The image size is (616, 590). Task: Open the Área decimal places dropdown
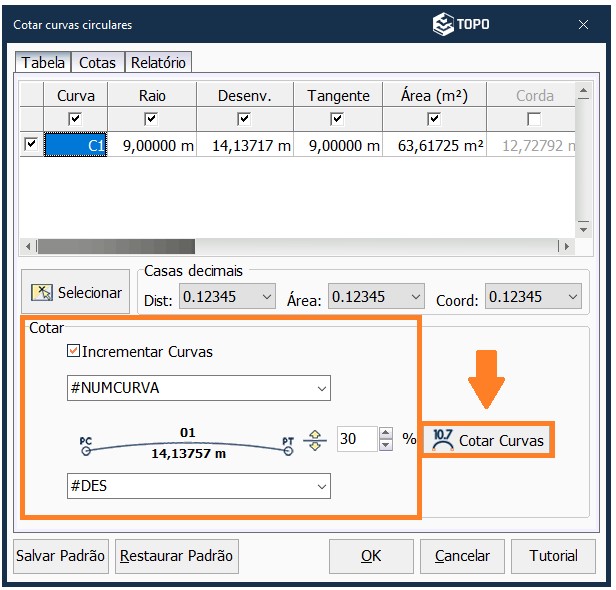pos(377,297)
